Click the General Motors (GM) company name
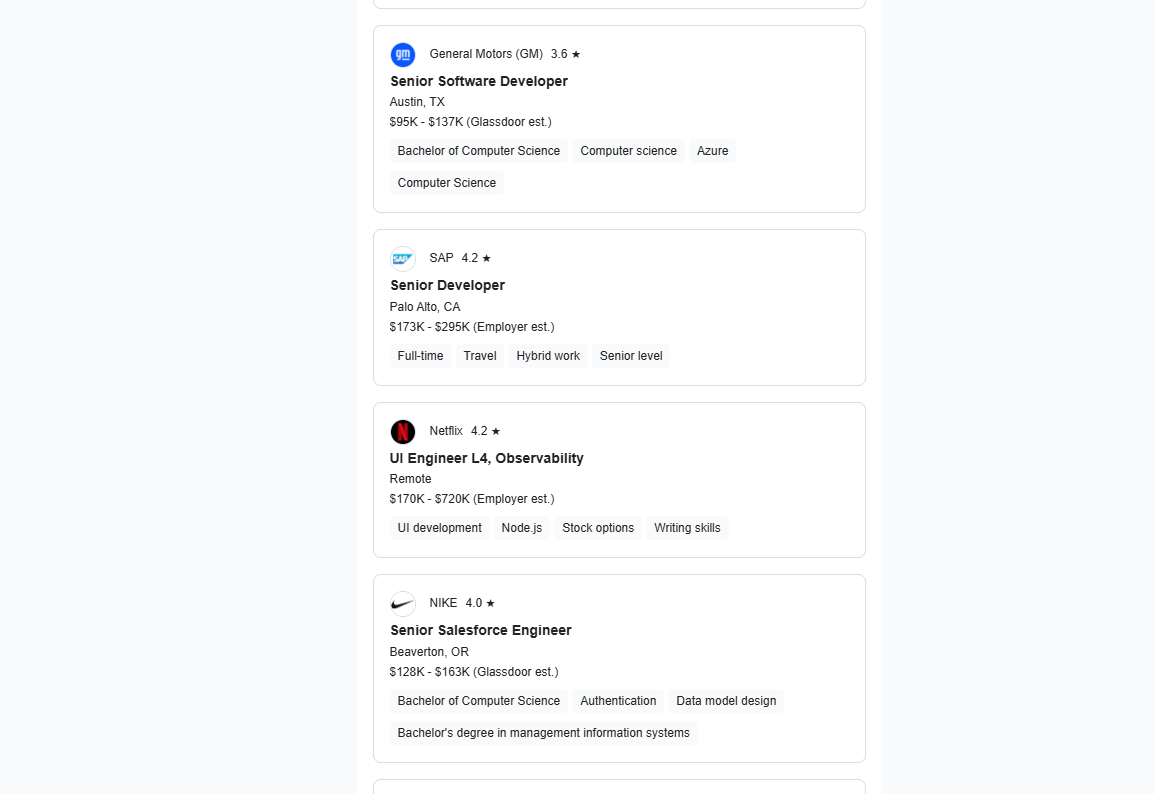Image resolution: width=1155 pixels, height=794 pixels. click(x=486, y=54)
